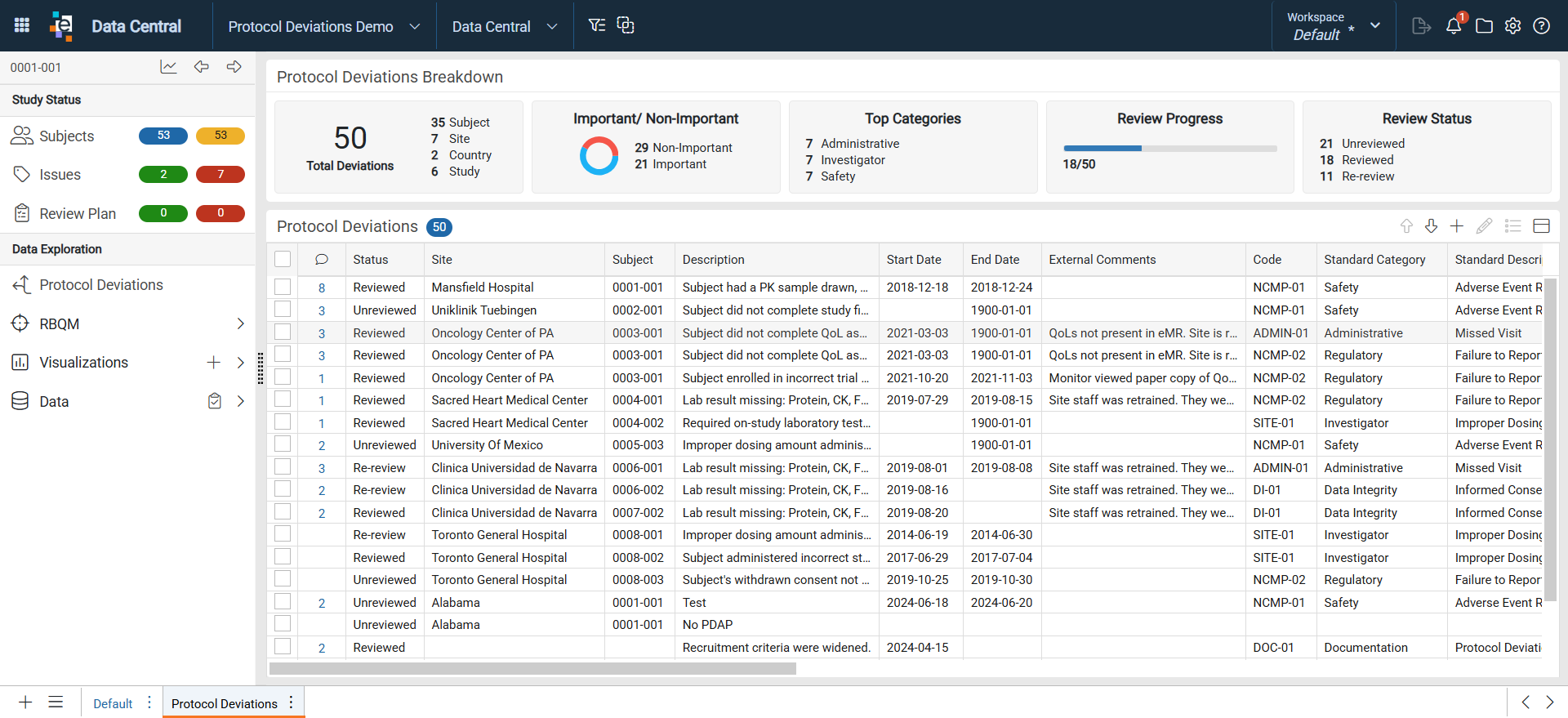Image resolution: width=1568 pixels, height=718 pixels.
Task: Open Subjects in Study Status
Action: click(x=67, y=136)
